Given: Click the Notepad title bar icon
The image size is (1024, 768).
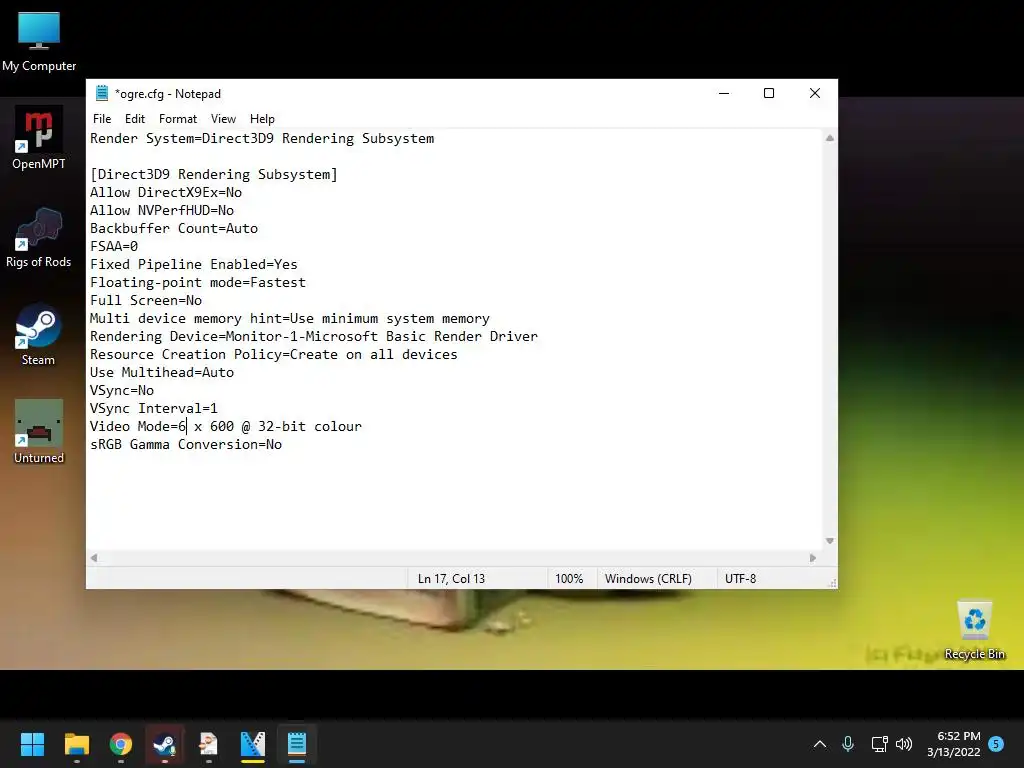Looking at the screenshot, I should (101, 93).
